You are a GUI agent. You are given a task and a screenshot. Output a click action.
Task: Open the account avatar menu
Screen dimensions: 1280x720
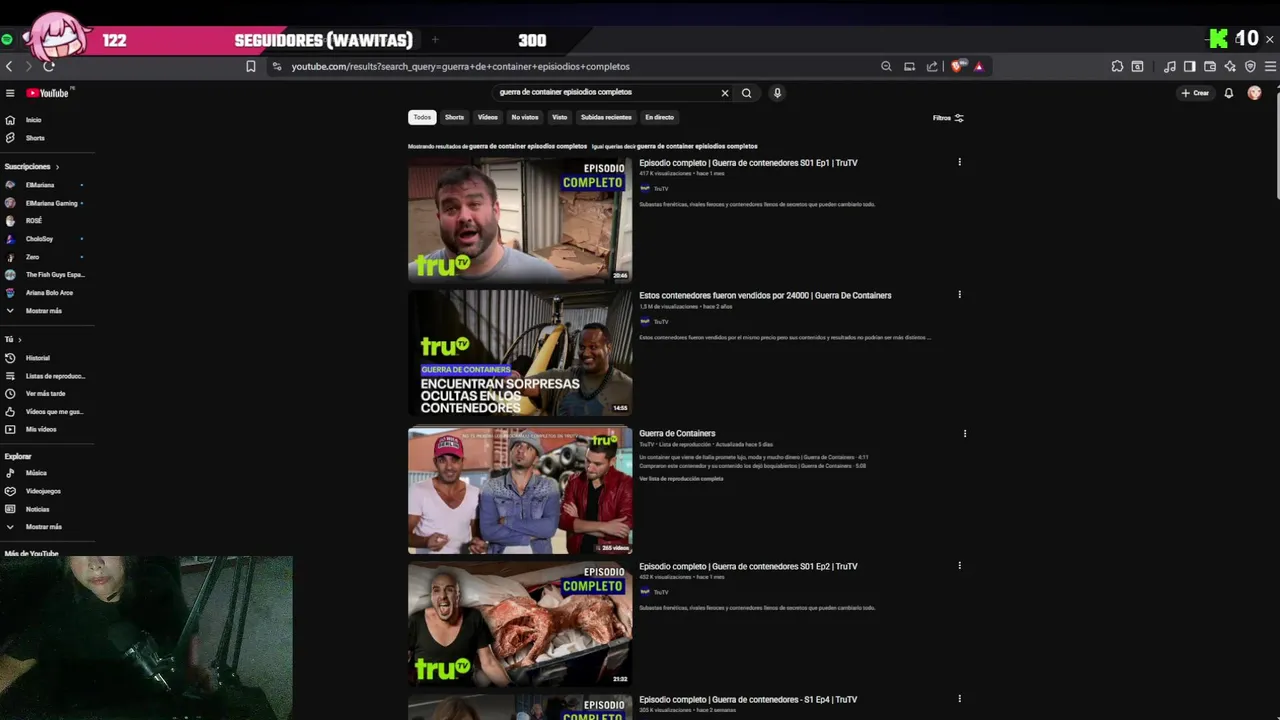point(1254,93)
